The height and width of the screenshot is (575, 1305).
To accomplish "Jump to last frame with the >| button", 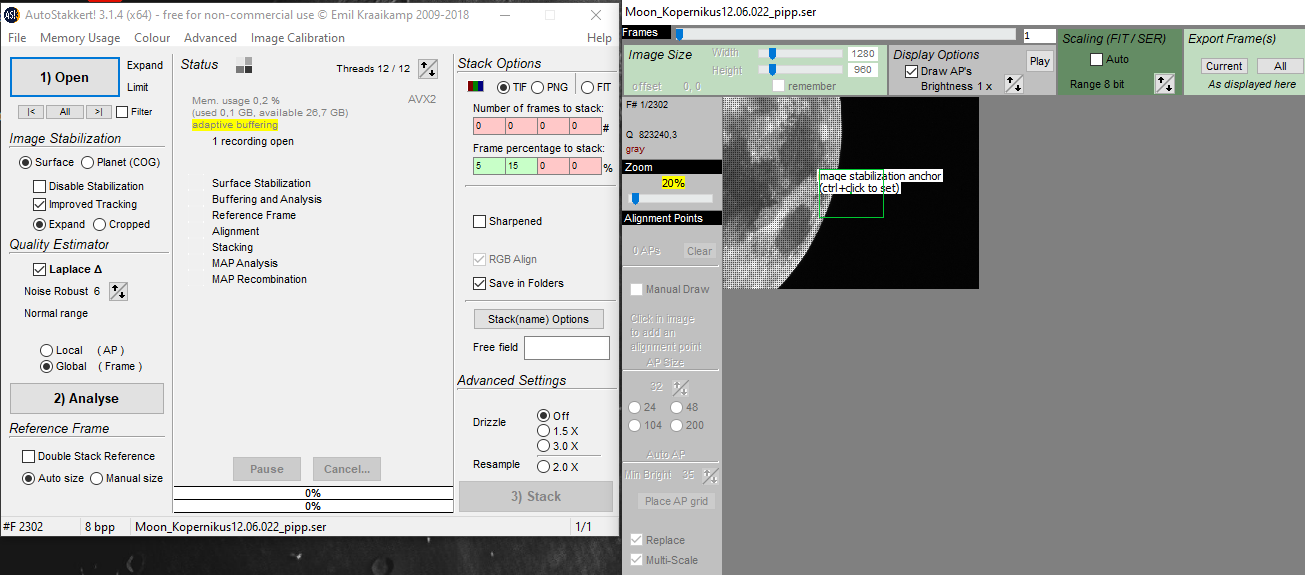I will 98,112.
